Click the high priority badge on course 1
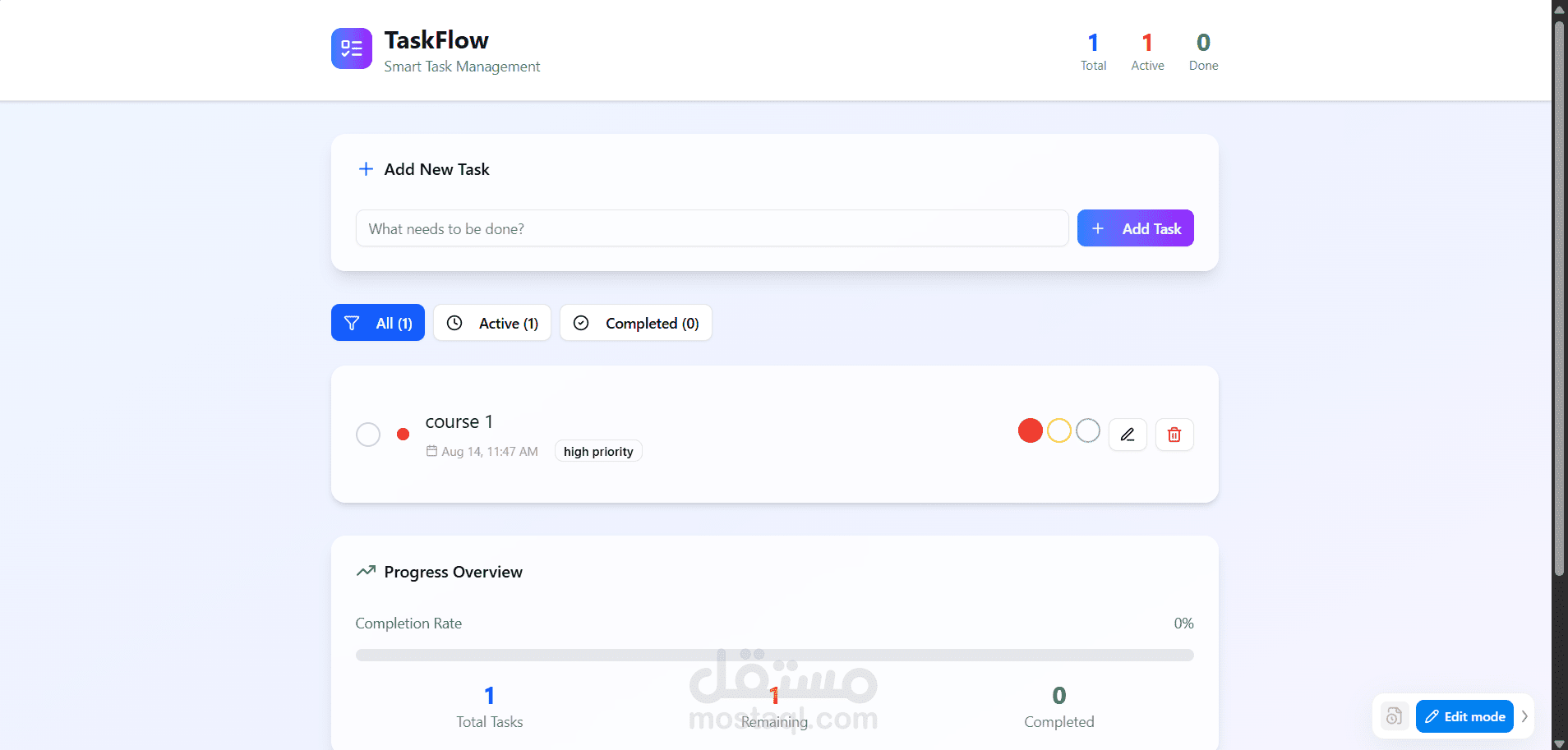1568x750 pixels. 598,450
